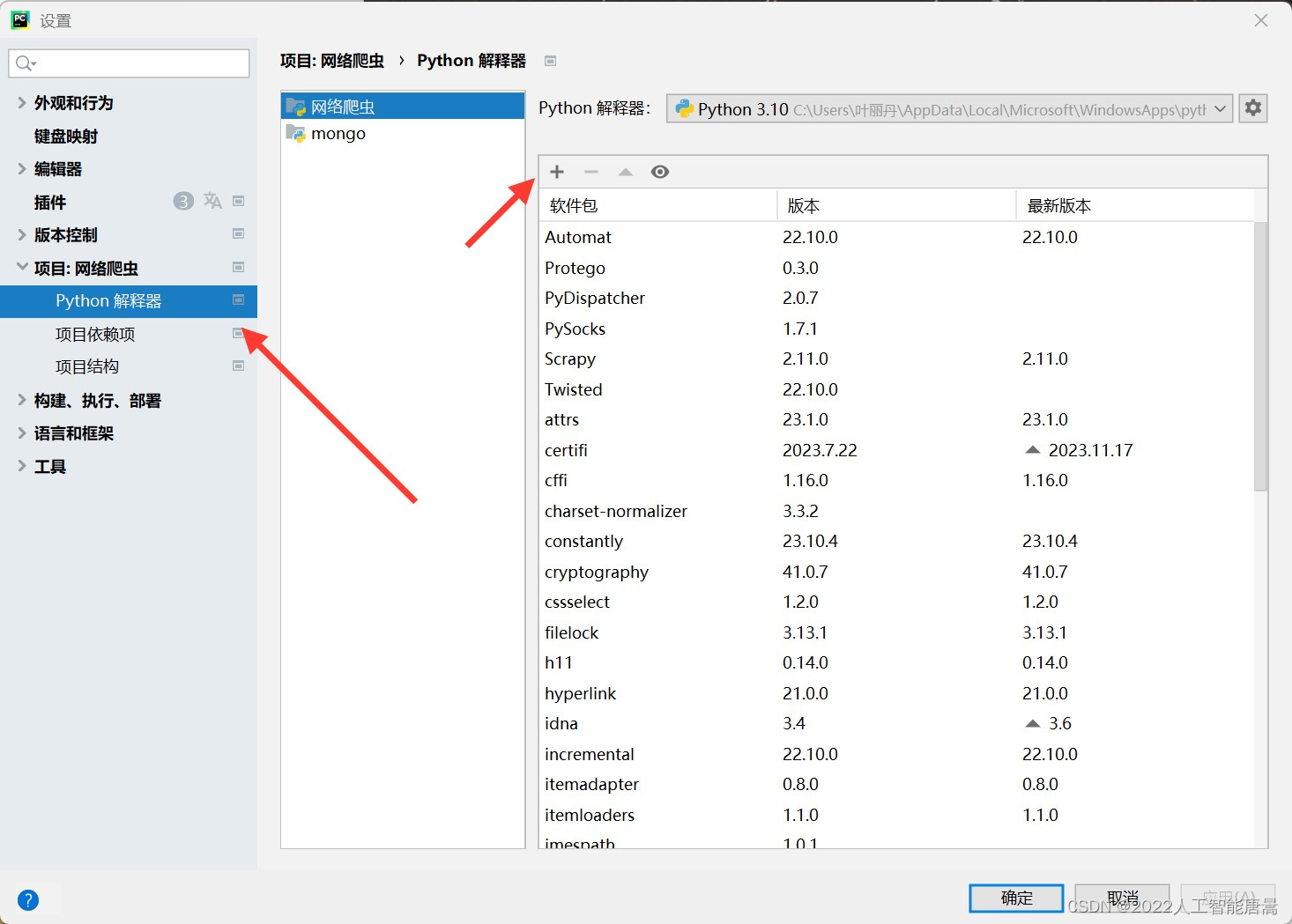The image size is (1292, 924).
Task: Click the remove package minus icon
Action: (x=591, y=172)
